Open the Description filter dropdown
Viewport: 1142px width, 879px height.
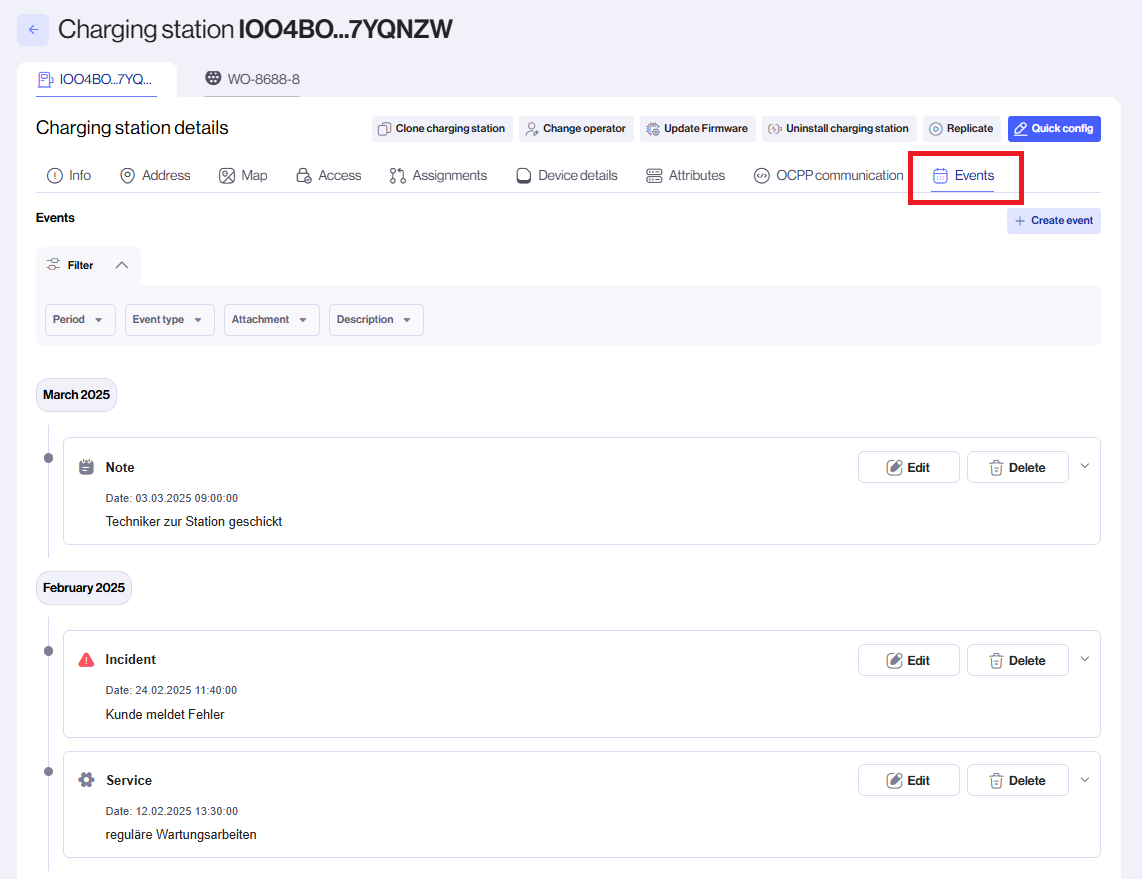pyautogui.click(x=376, y=320)
